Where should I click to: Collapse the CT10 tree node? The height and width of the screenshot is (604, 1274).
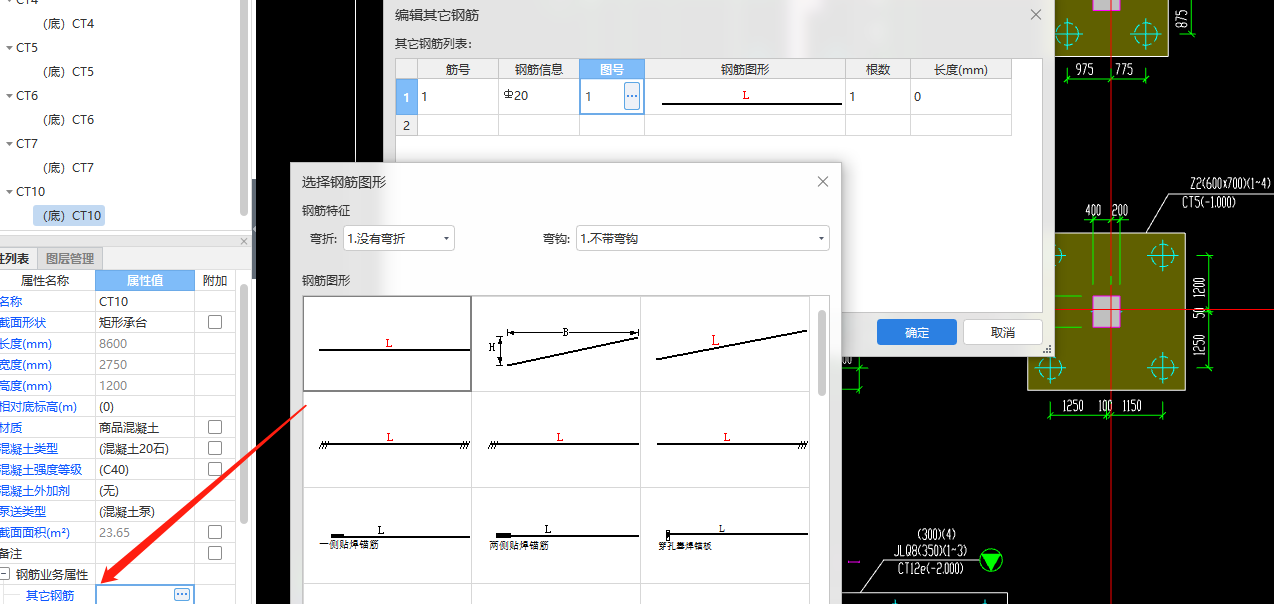click(9, 192)
